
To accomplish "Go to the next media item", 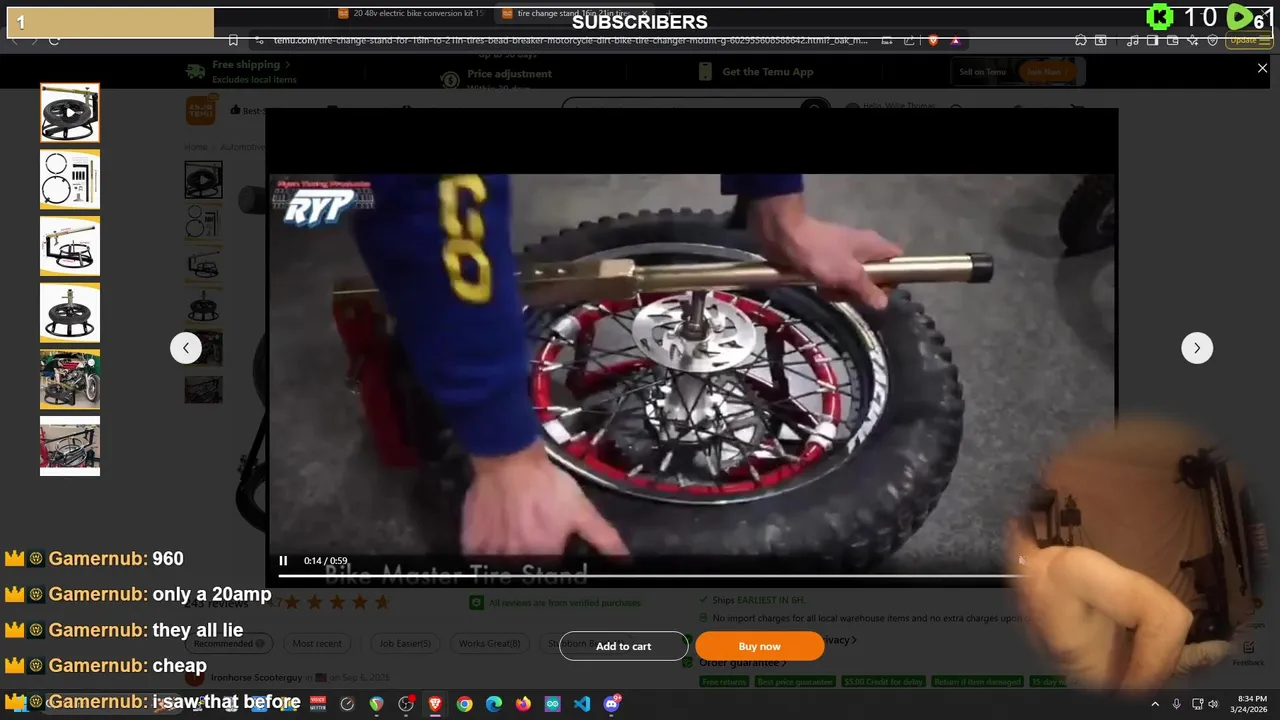I will pos(1197,348).
